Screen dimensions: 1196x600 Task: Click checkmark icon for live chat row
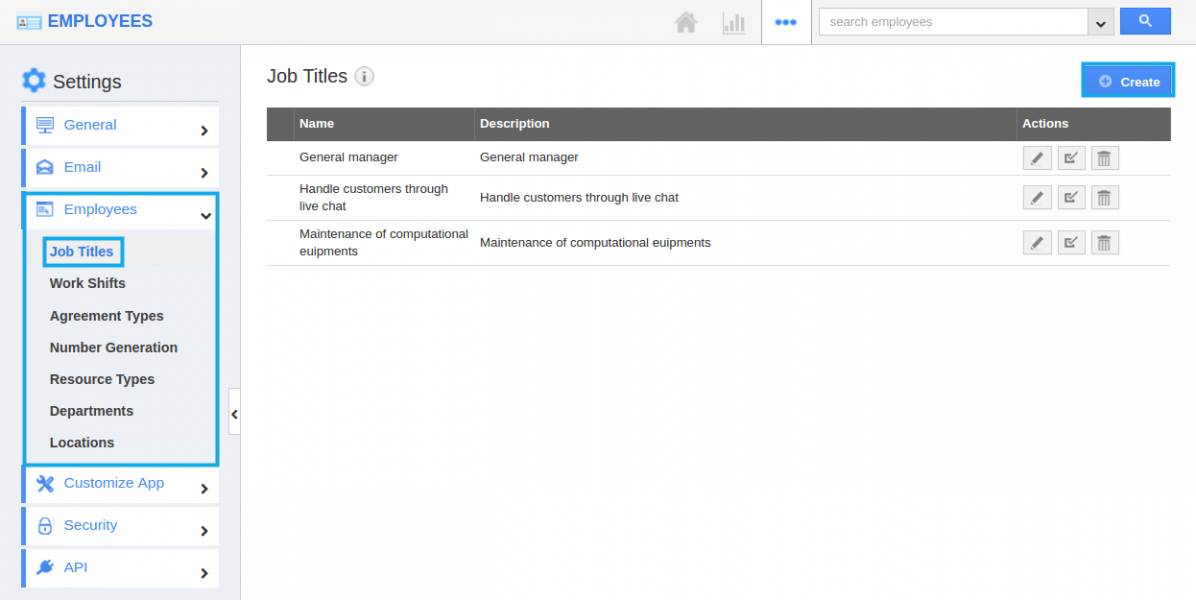(x=1071, y=197)
